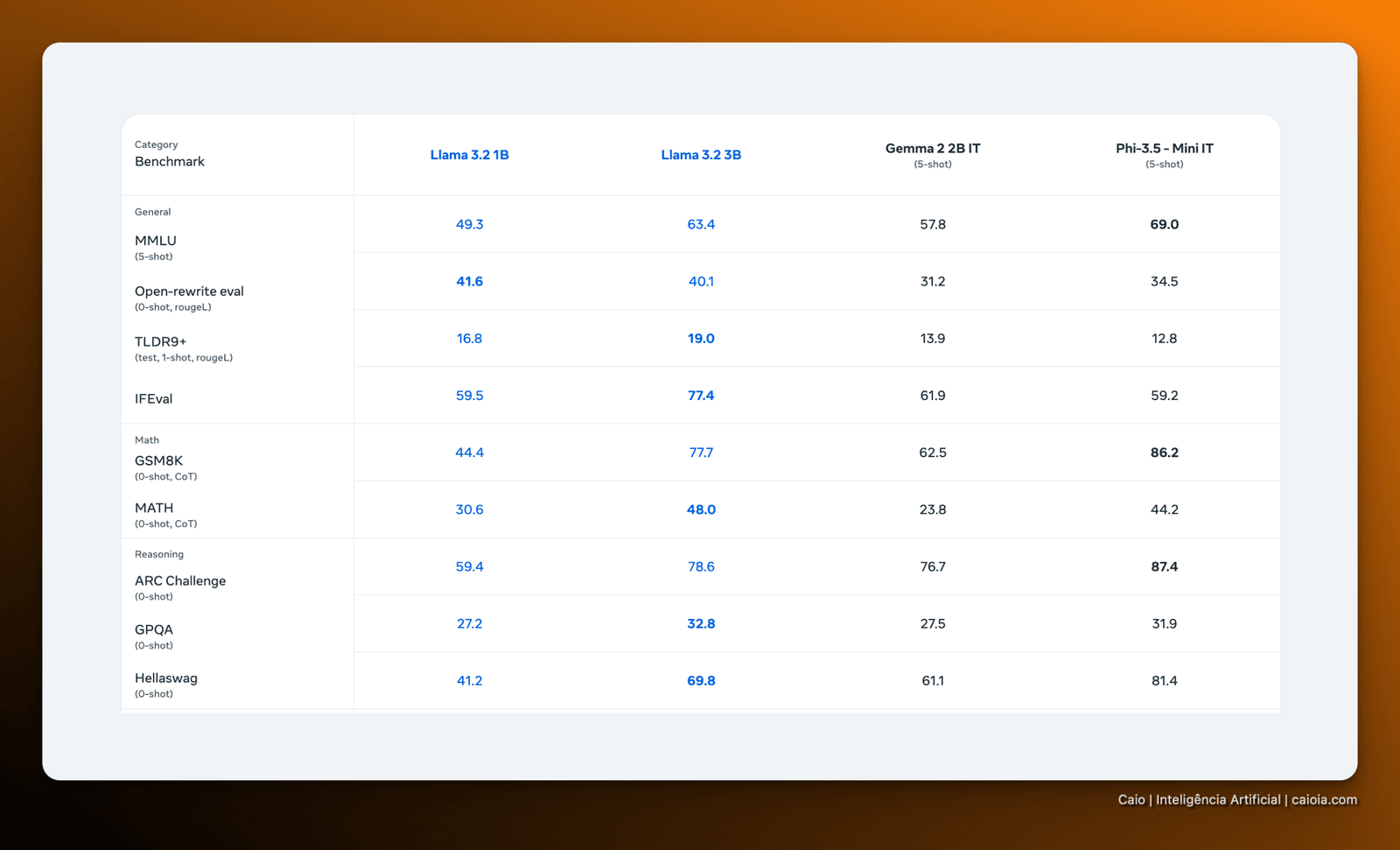Click the caioia.com watermark text

coord(1324,799)
